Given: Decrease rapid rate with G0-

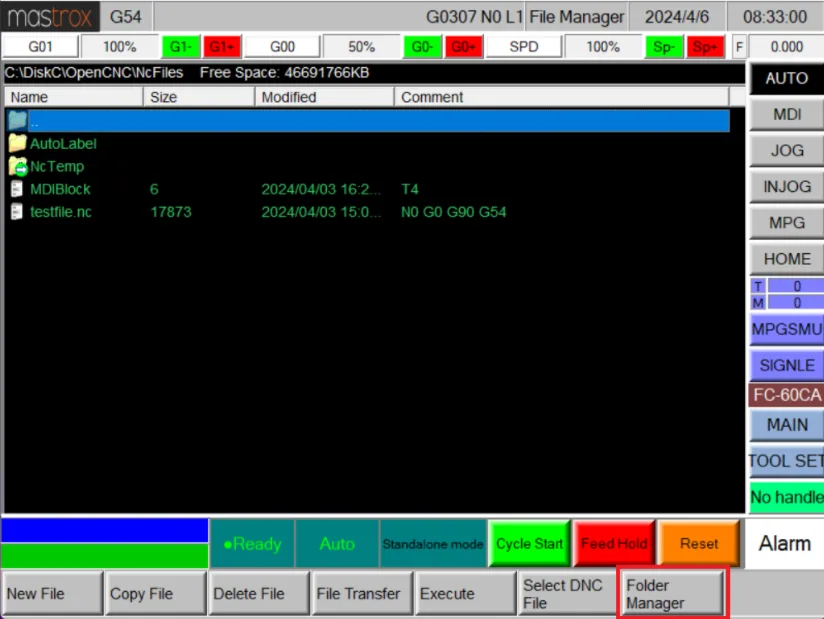Looking at the screenshot, I should tap(422, 47).
